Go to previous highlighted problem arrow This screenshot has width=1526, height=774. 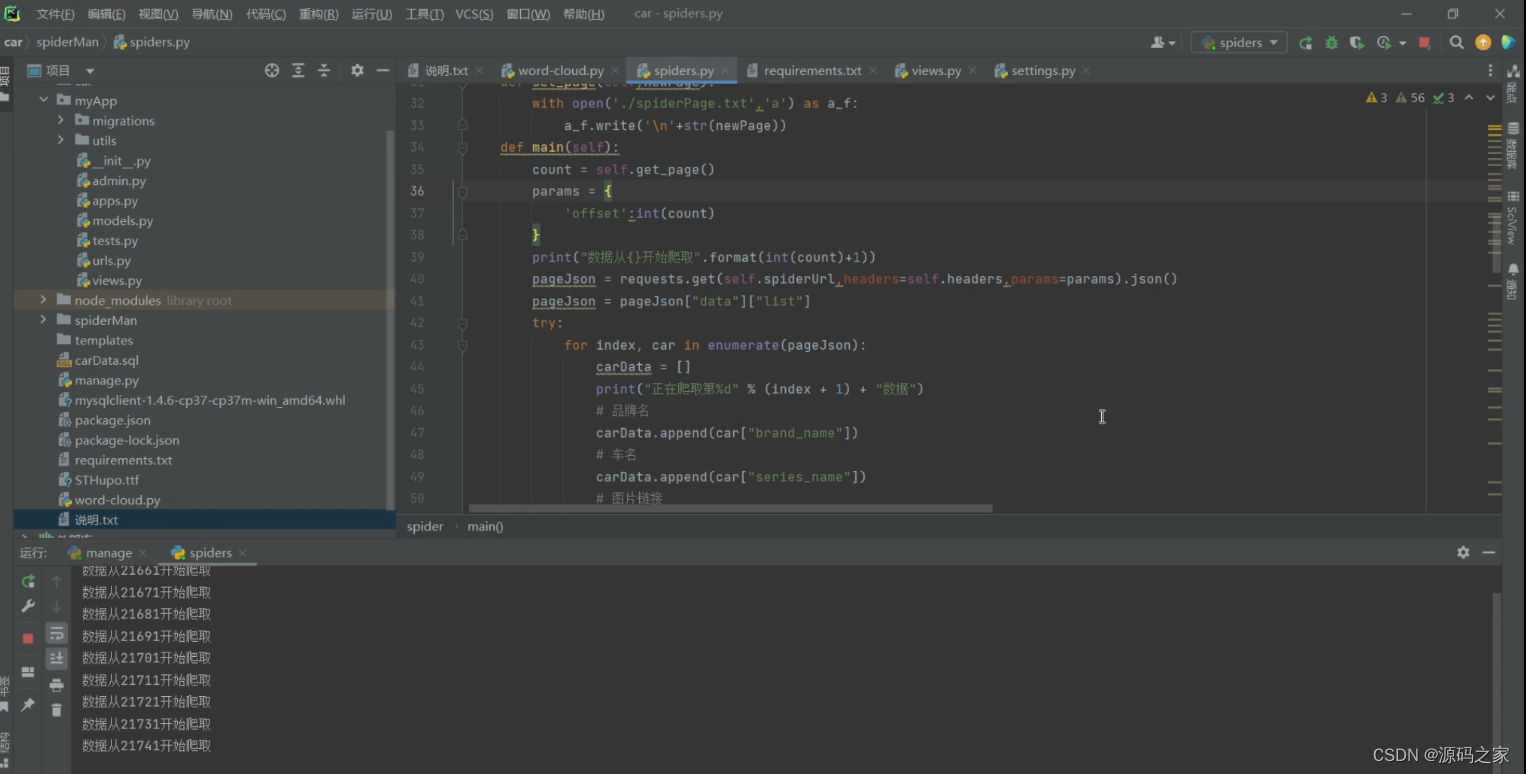click(1469, 98)
